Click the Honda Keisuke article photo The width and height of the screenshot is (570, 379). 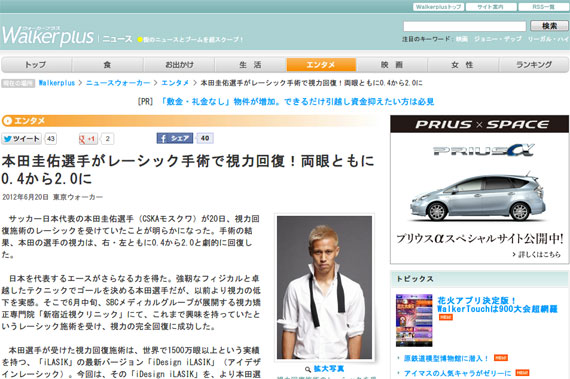point(324,287)
